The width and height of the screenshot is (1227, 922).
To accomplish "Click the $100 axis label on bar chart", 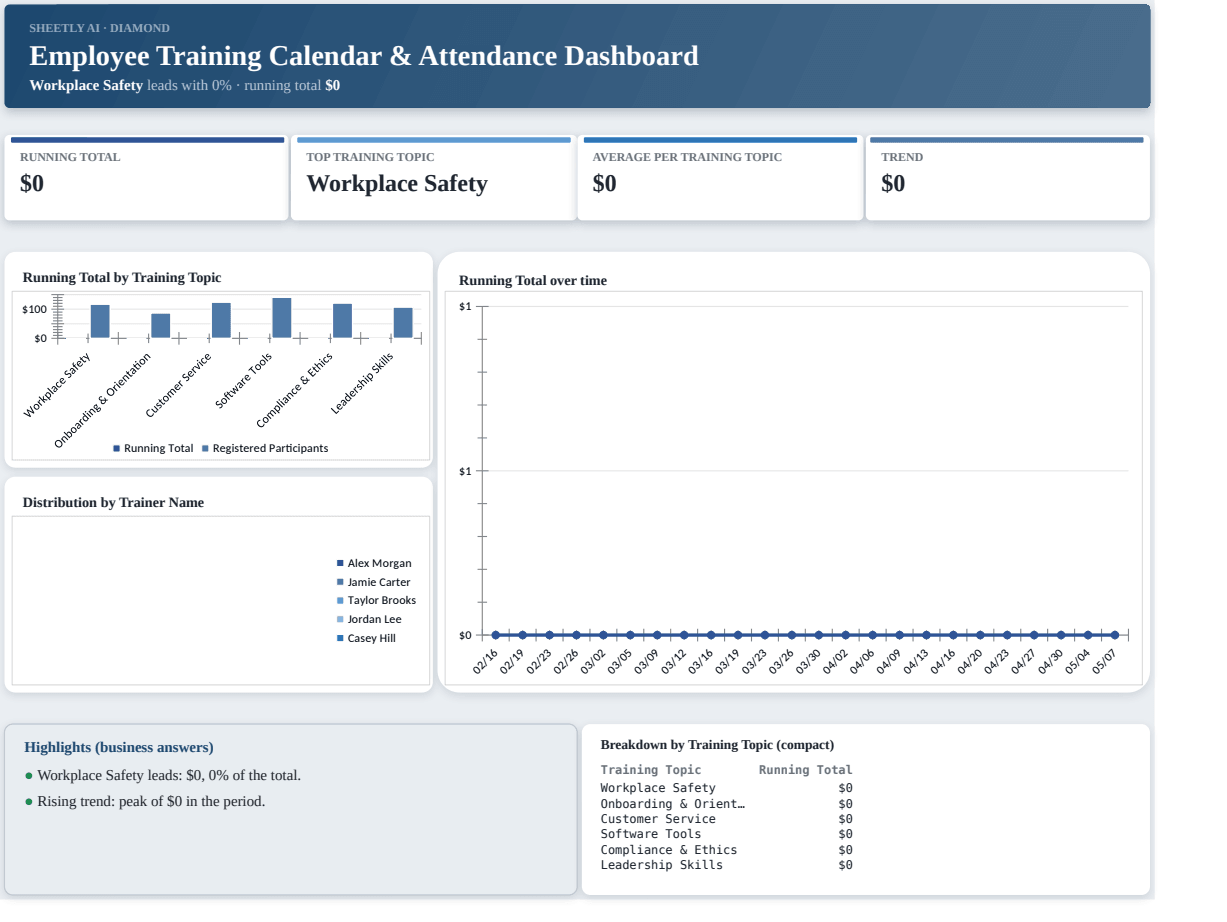I will (34, 309).
